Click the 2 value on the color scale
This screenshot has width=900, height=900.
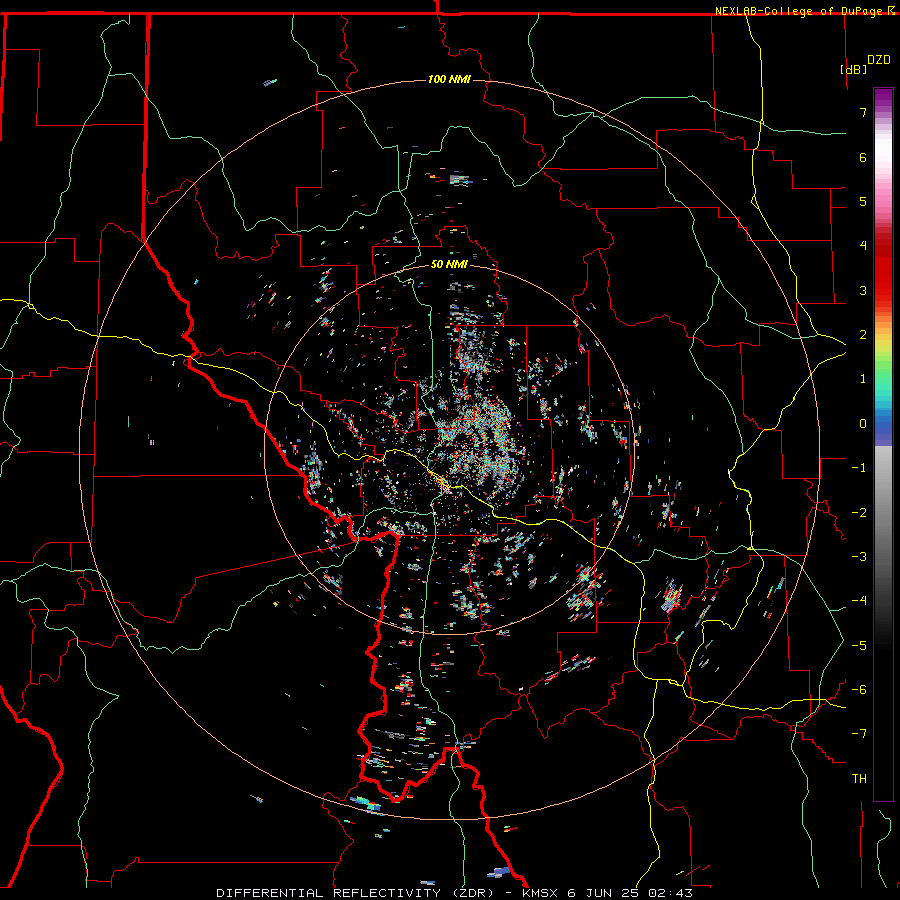(863, 335)
